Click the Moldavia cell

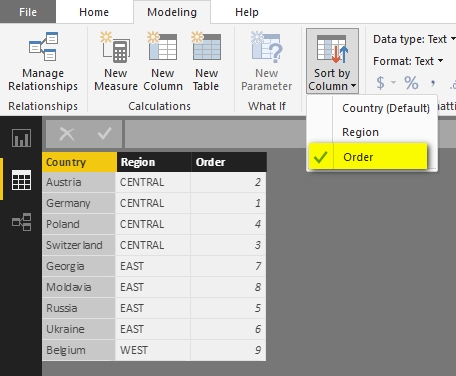pyautogui.click(x=79, y=287)
